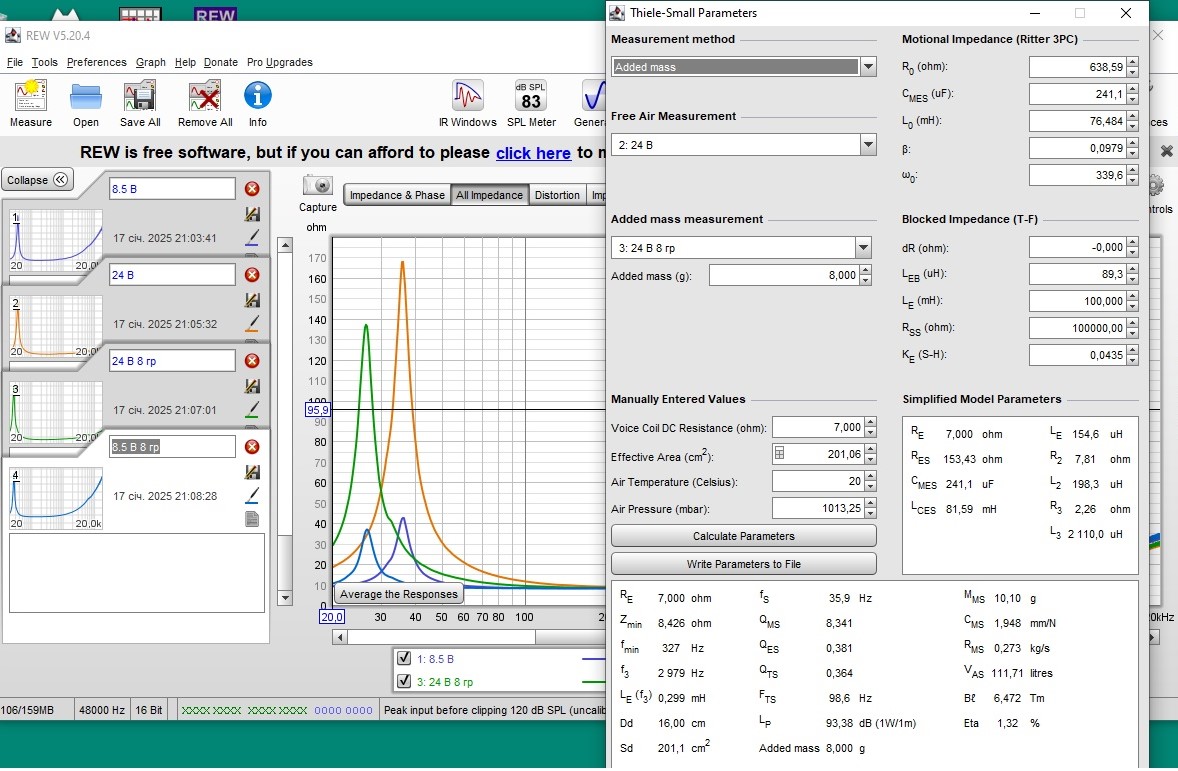Open the Added mass measurement dropdown

pyautogui.click(x=863, y=248)
